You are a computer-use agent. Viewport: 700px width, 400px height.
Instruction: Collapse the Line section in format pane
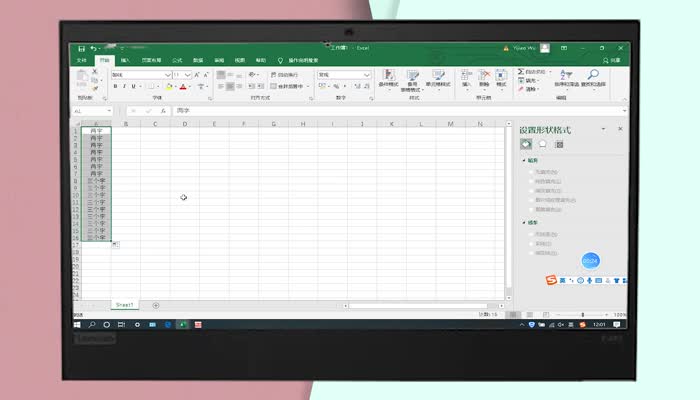point(524,222)
